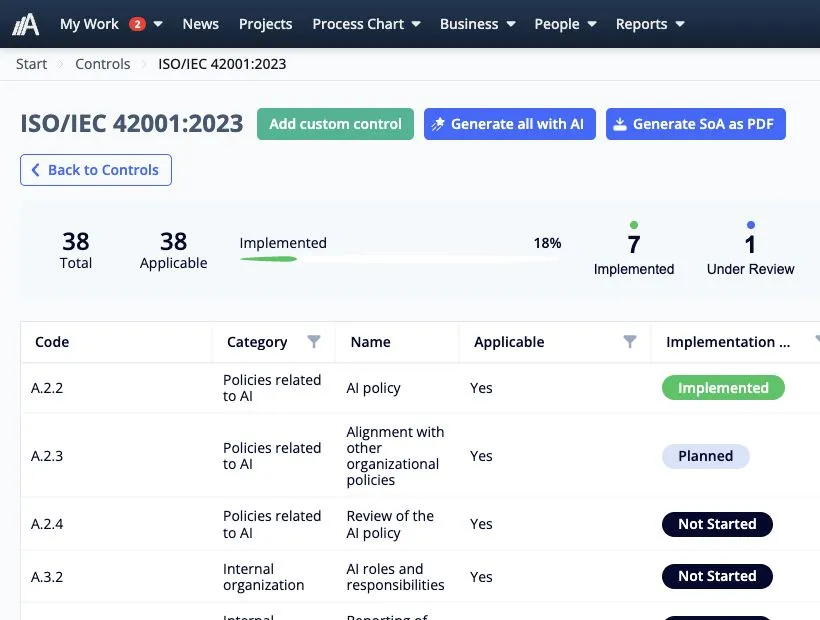The height and width of the screenshot is (620, 820).
Task: Go Back to Controls
Action: pyautogui.click(x=96, y=170)
